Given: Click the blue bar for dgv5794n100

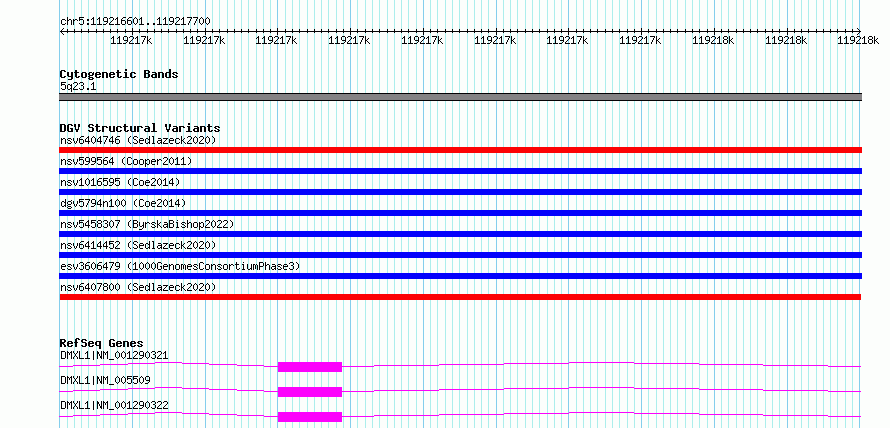Looking at the screenshot, I should click(x=460, y=213).
